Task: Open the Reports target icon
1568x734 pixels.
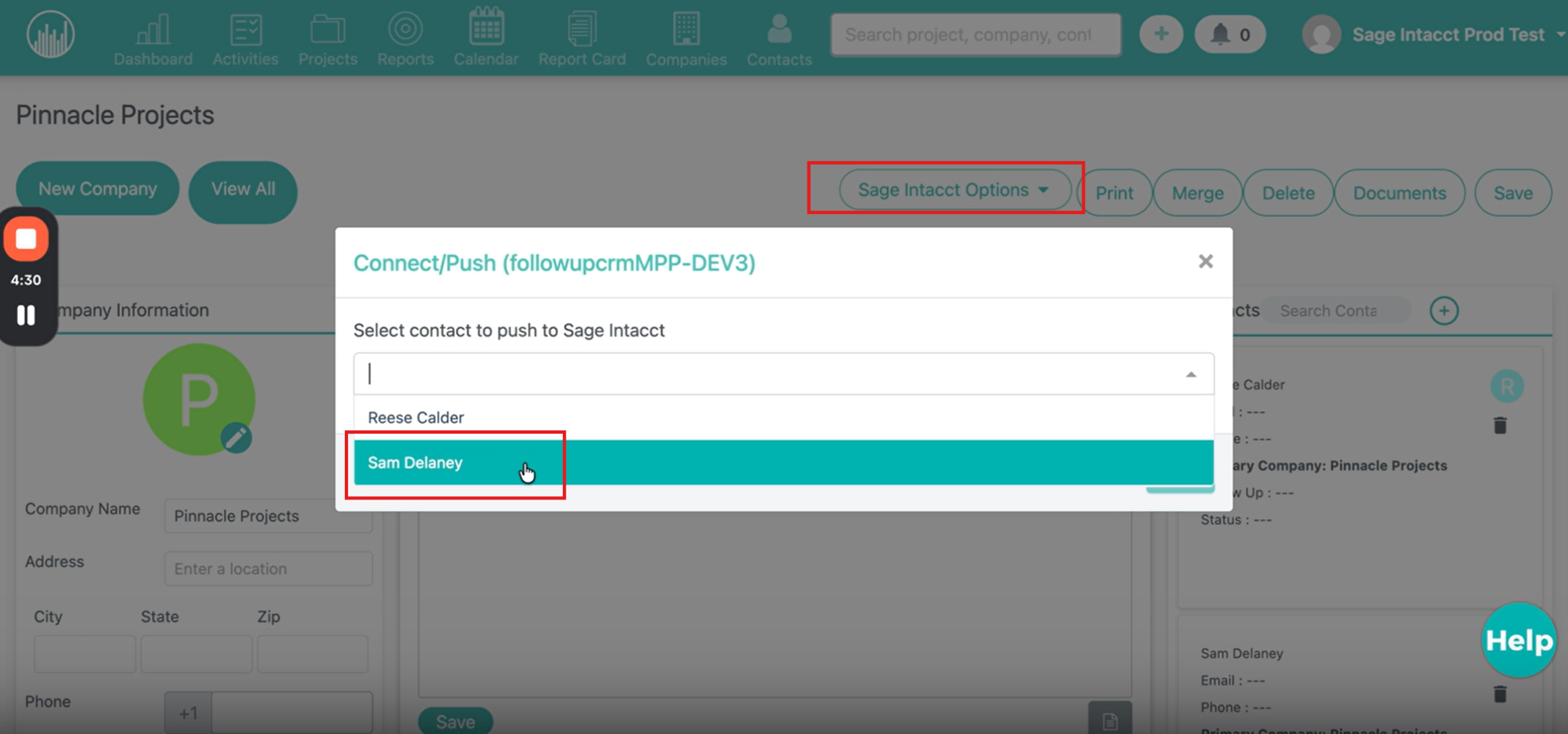Action: (x=405, y=30)
